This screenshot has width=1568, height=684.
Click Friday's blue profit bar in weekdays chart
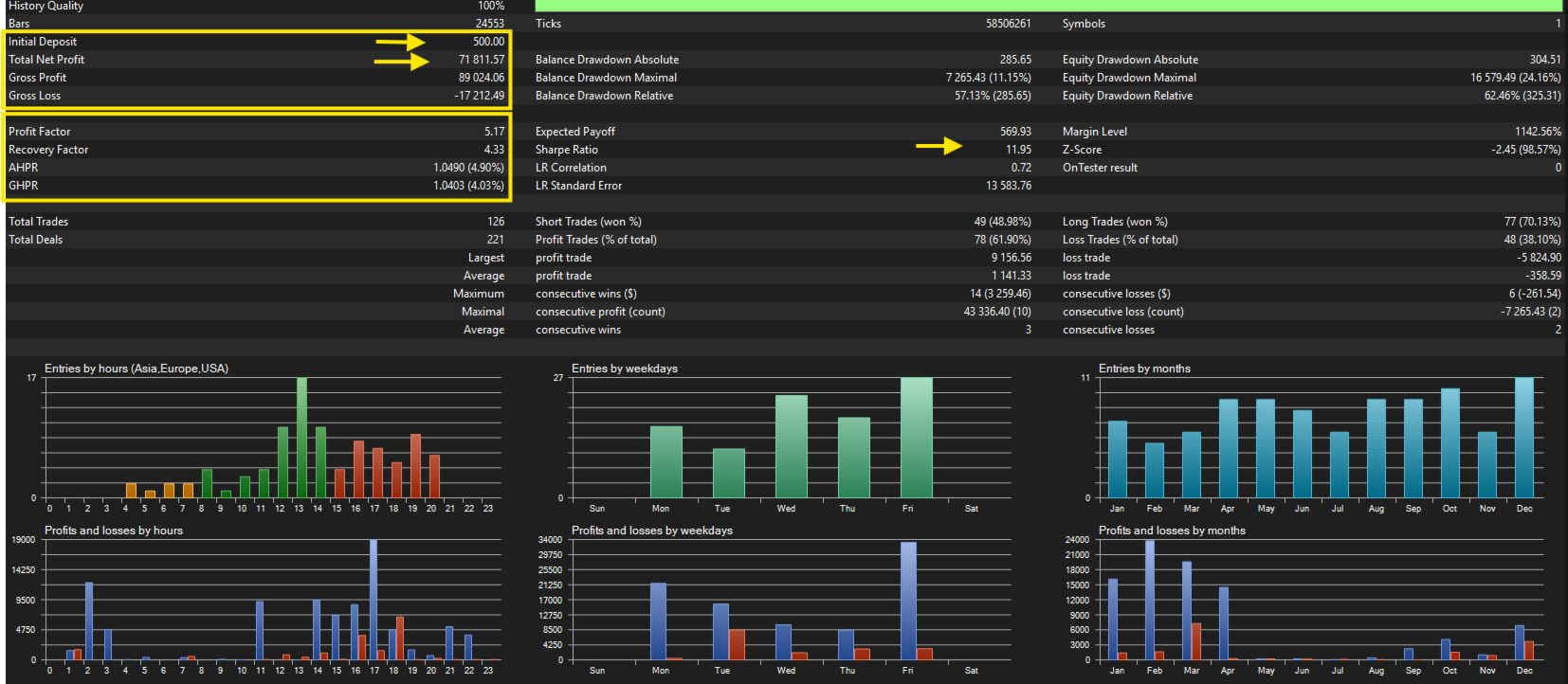[908, 600]
